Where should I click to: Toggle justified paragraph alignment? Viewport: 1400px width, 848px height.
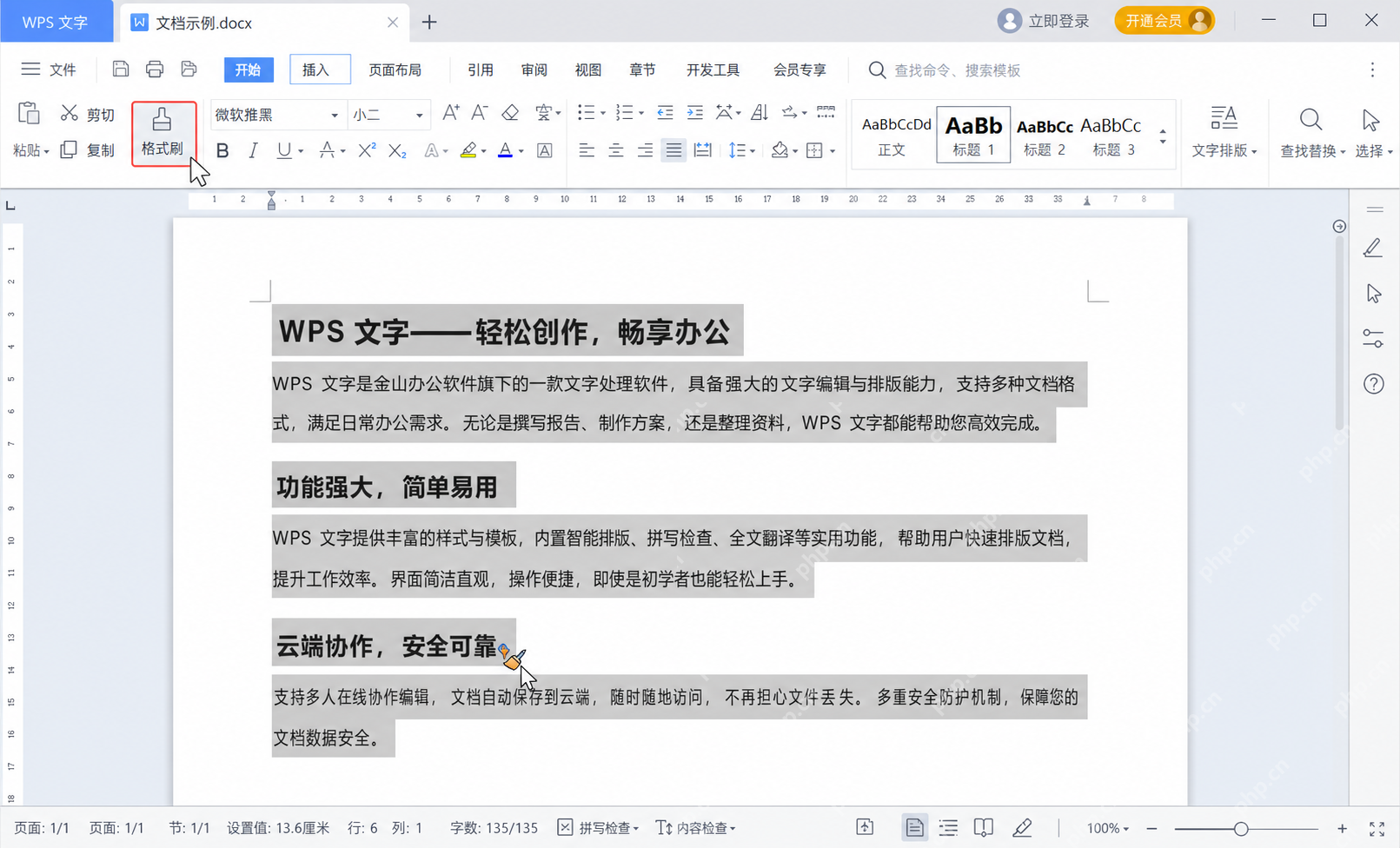673,150
